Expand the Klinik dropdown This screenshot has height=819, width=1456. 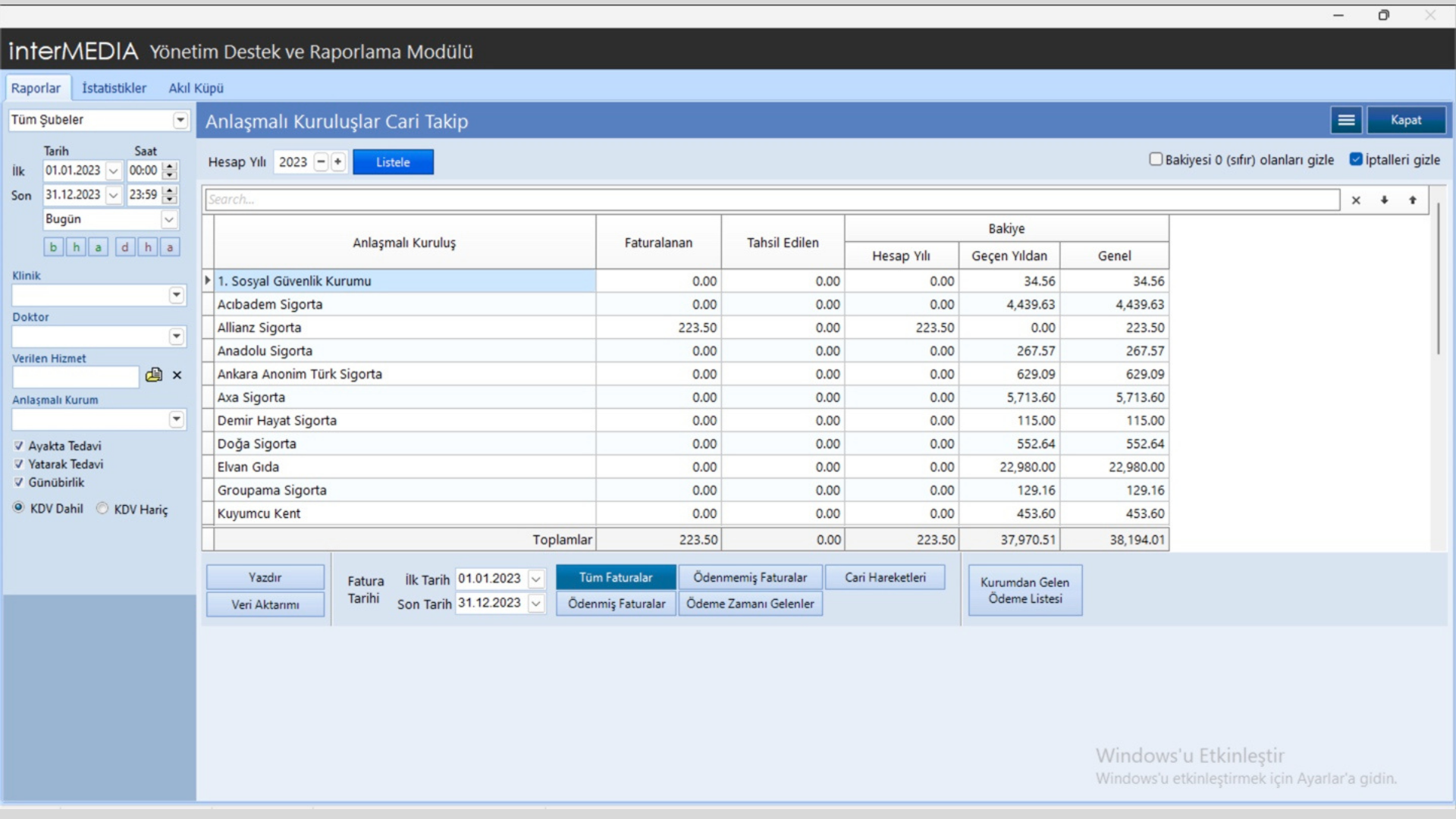(x=176, y=295)
